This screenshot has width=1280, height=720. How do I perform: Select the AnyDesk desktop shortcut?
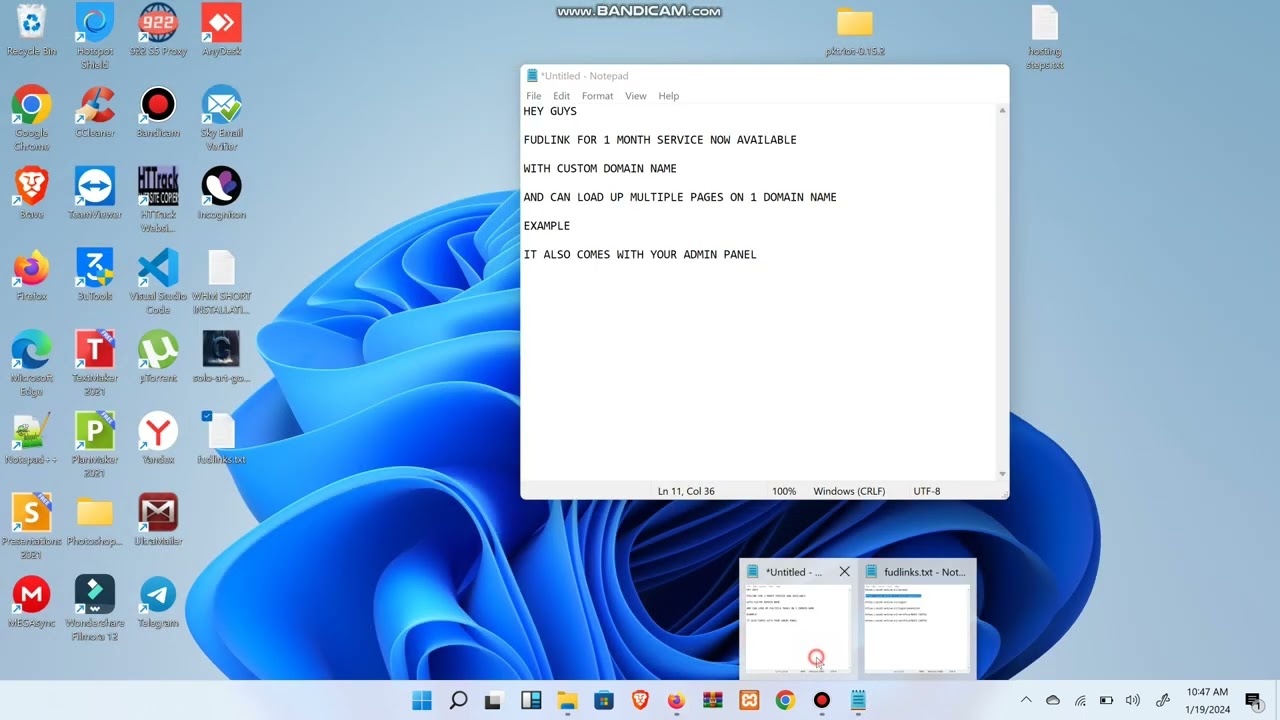tap(221, 30)
